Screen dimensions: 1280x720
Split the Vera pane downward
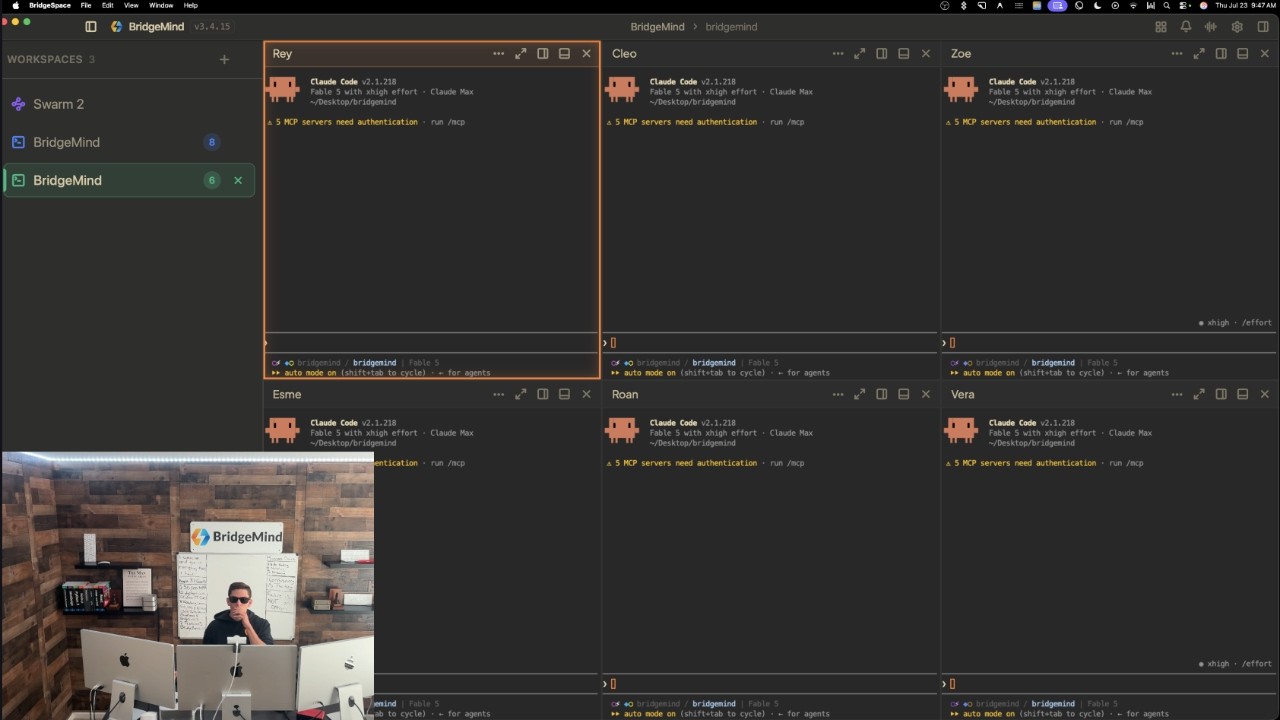[x=1242, y=394]
